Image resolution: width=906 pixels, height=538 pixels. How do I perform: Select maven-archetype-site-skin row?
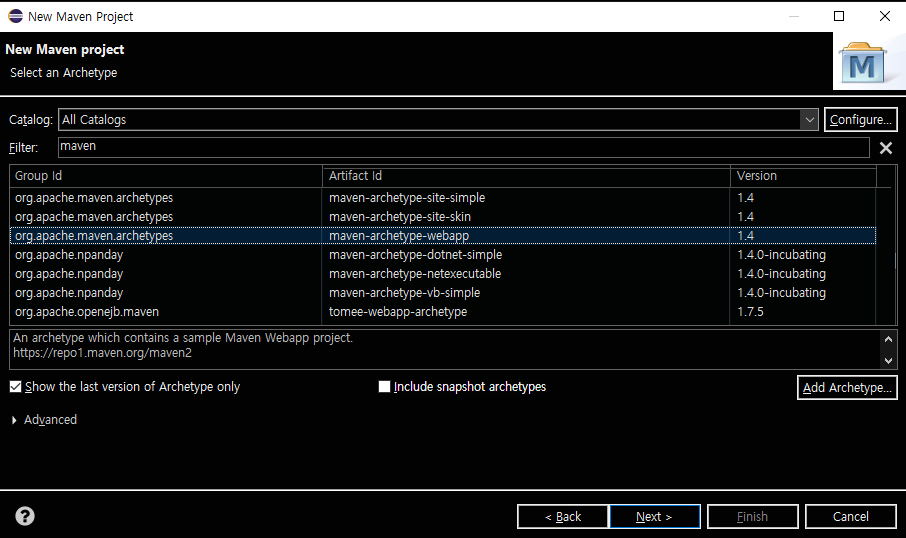443,217
